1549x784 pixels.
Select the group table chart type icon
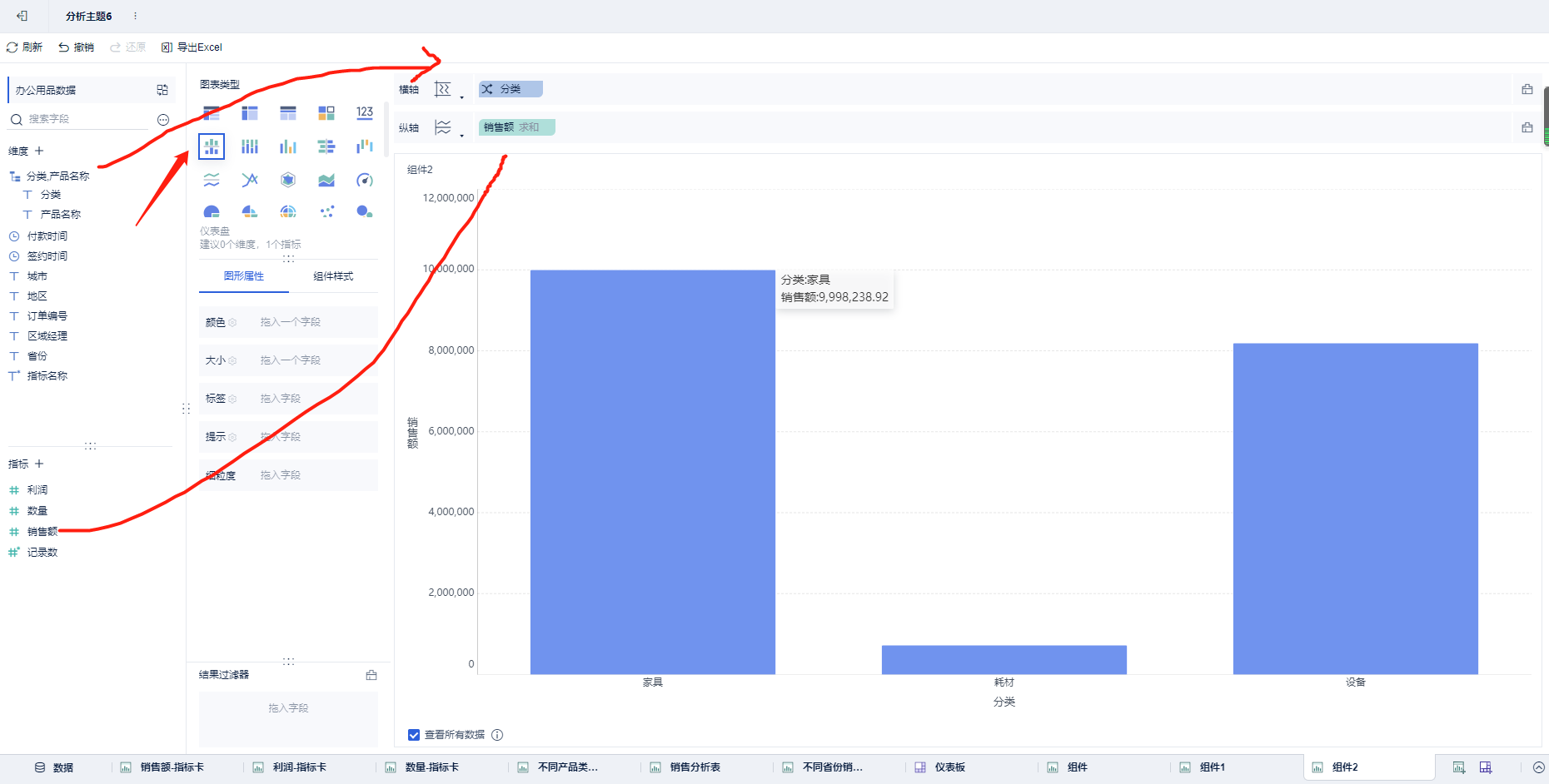pyautogui.click(x=212, y=112)
